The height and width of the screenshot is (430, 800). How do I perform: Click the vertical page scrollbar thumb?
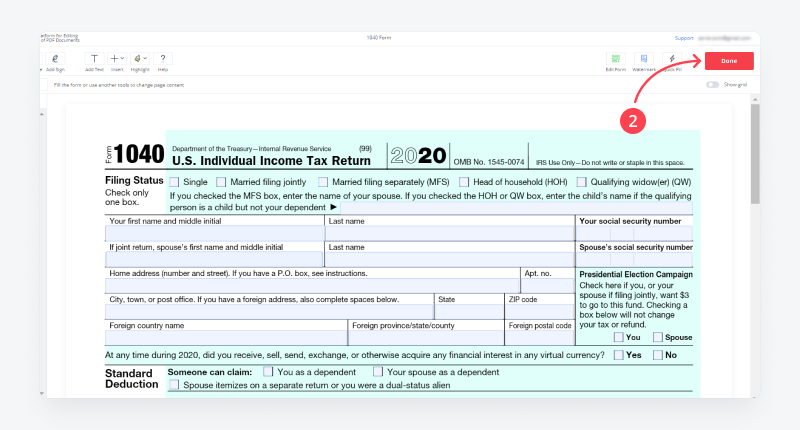tap(755, 154)
